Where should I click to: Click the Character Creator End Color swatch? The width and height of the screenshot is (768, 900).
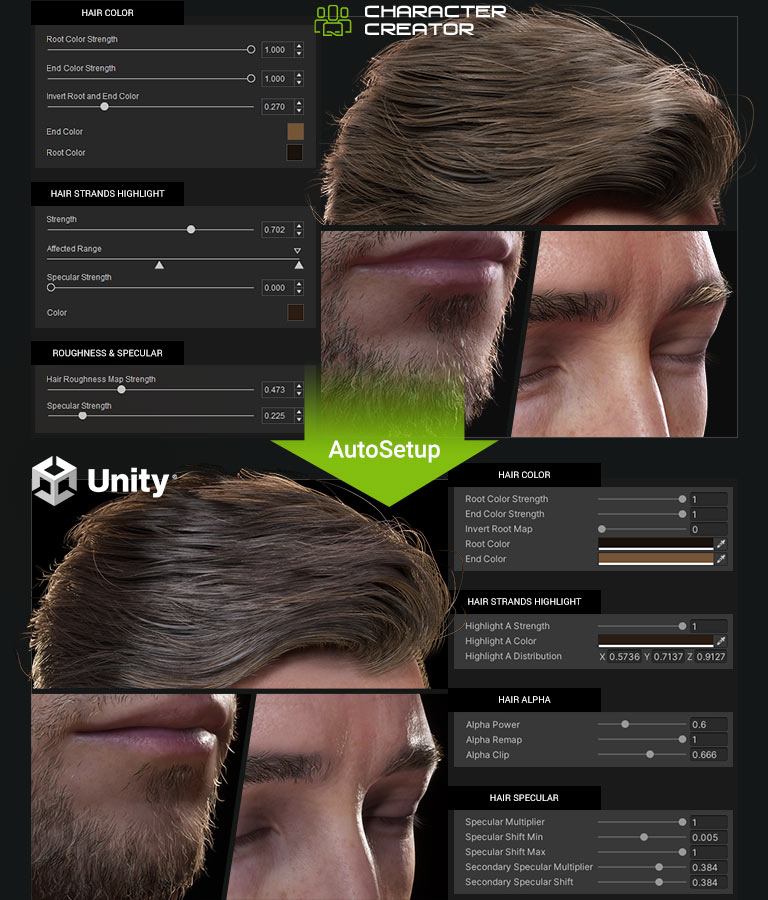(x=295, y=132)
